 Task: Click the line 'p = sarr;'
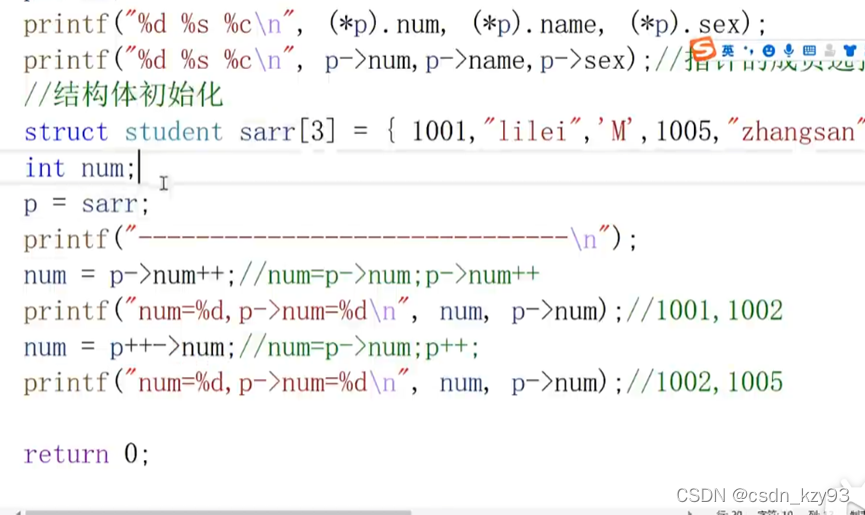[x=86, y=205]
